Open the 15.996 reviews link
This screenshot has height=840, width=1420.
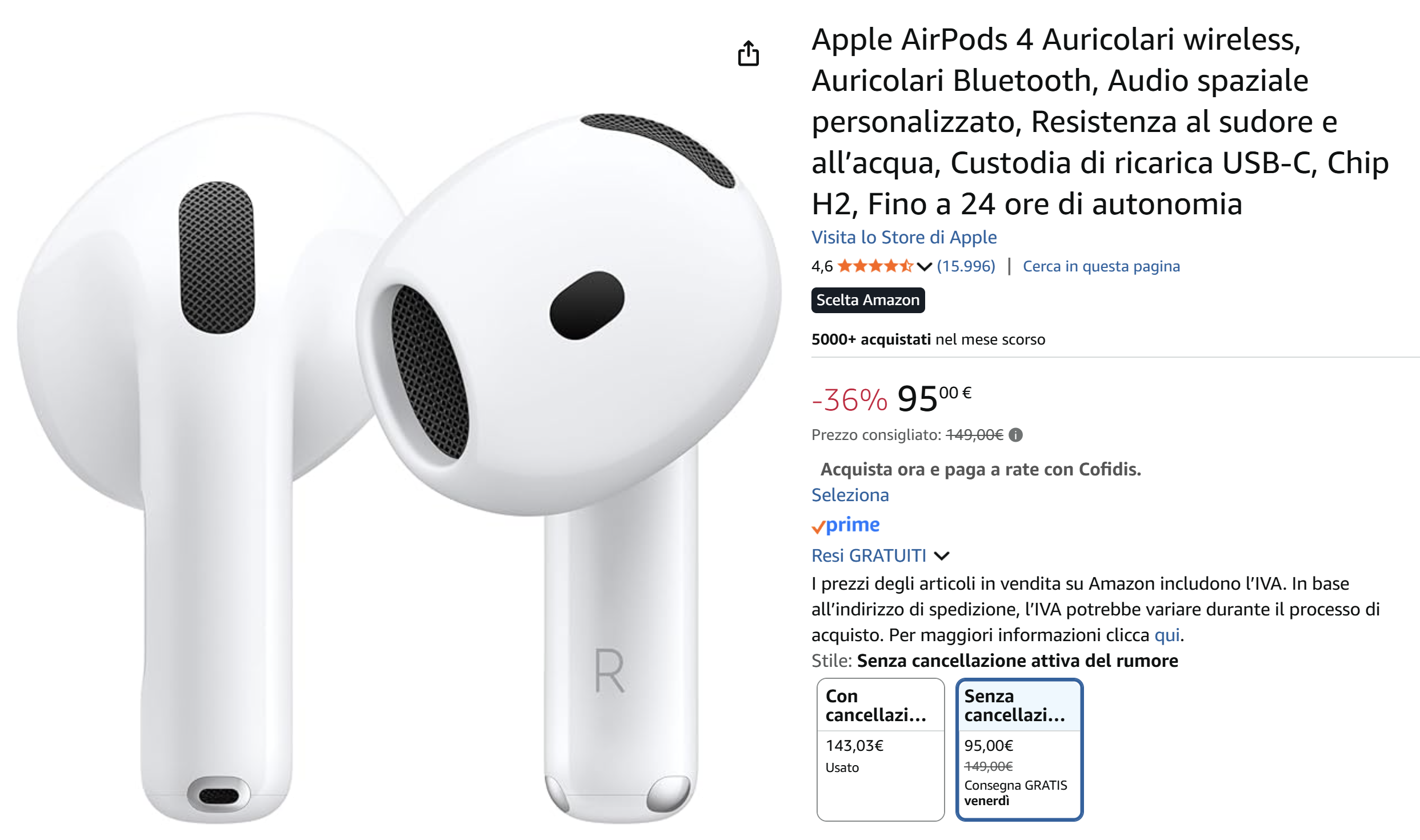[x=966, y=266]
